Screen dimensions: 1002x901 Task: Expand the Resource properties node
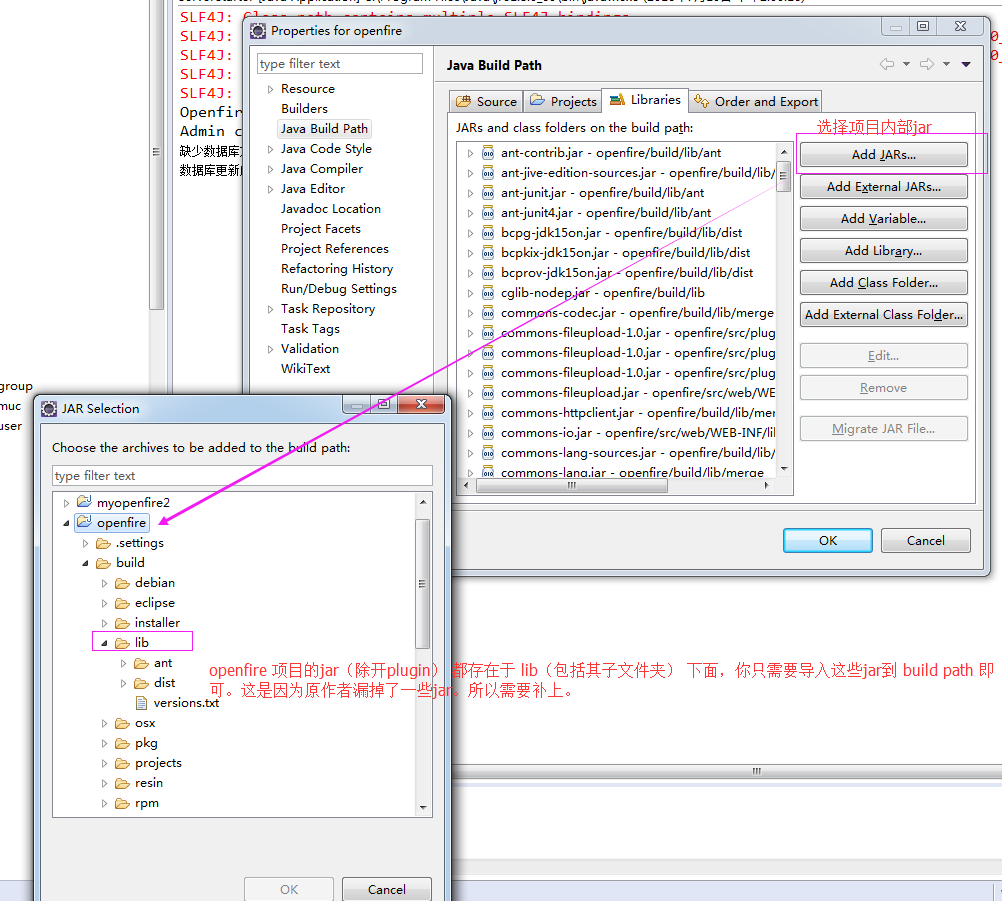point(270,89)
